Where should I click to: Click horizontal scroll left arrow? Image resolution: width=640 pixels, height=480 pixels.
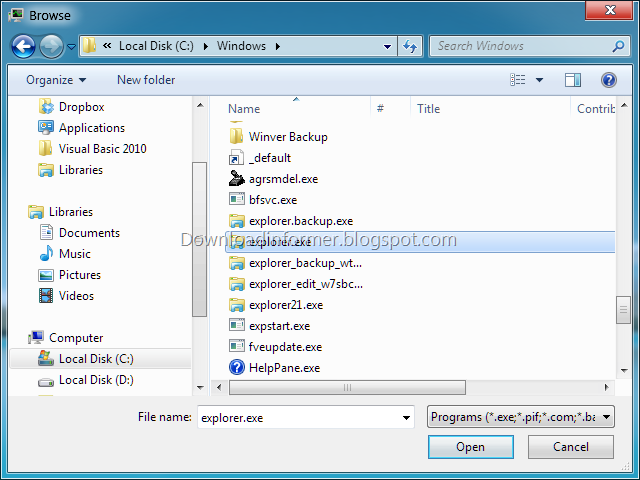pos(219,387)
